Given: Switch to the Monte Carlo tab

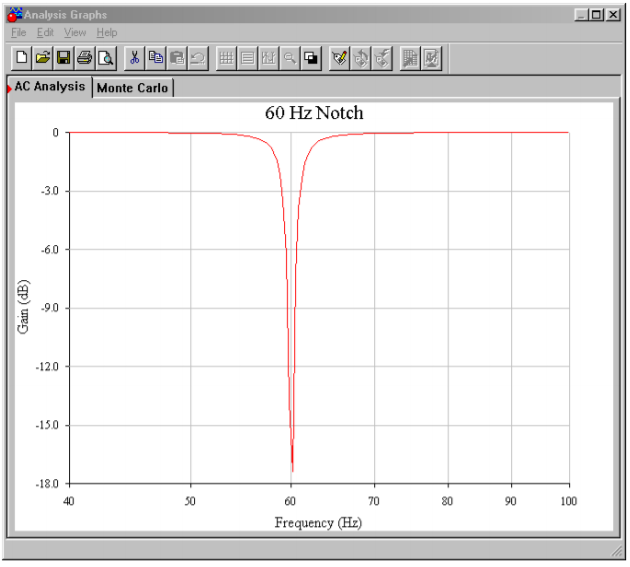Looking at the screenshot, I should click(133, 88).
